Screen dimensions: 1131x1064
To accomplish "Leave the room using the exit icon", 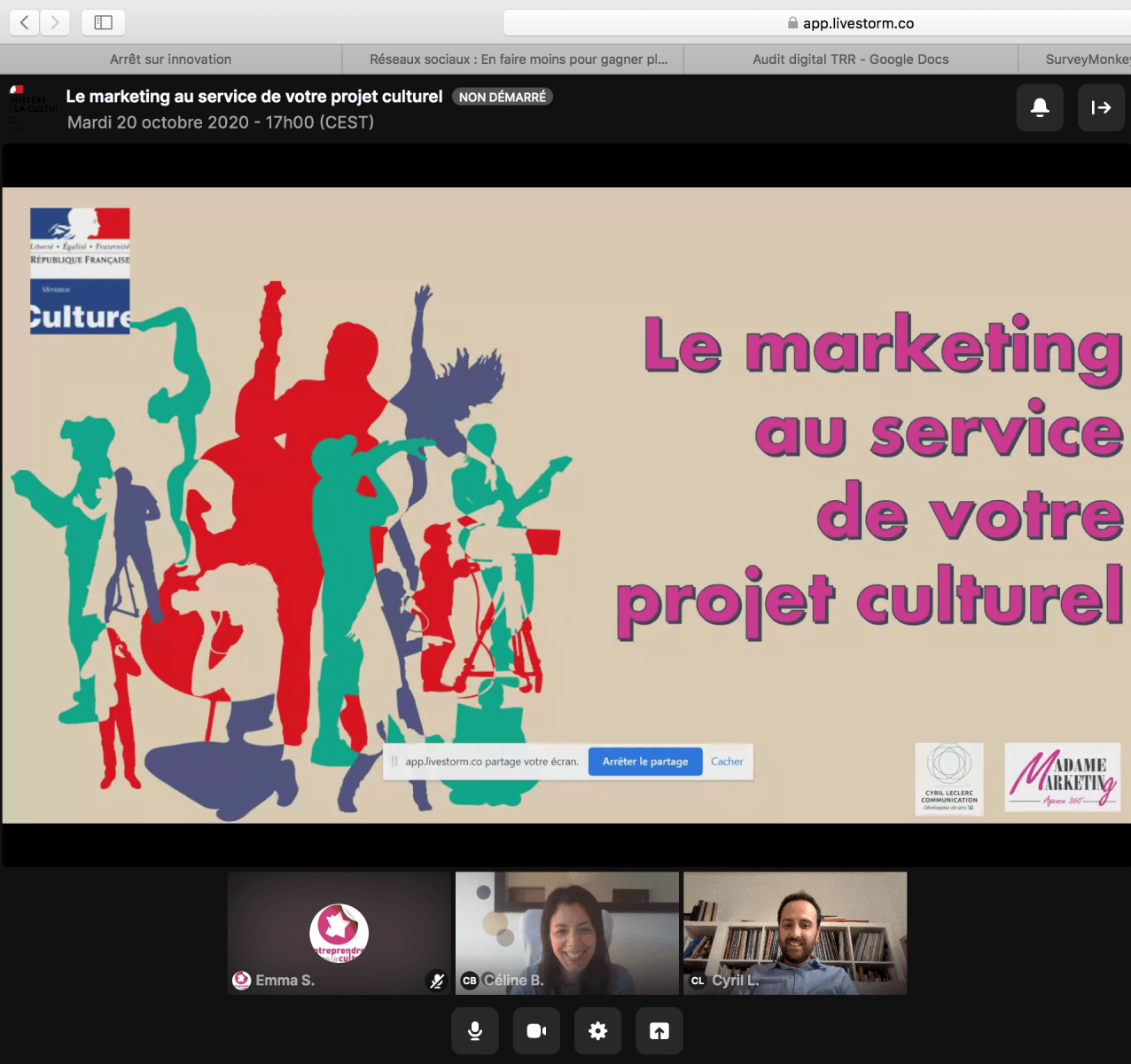I will 1101,107.
